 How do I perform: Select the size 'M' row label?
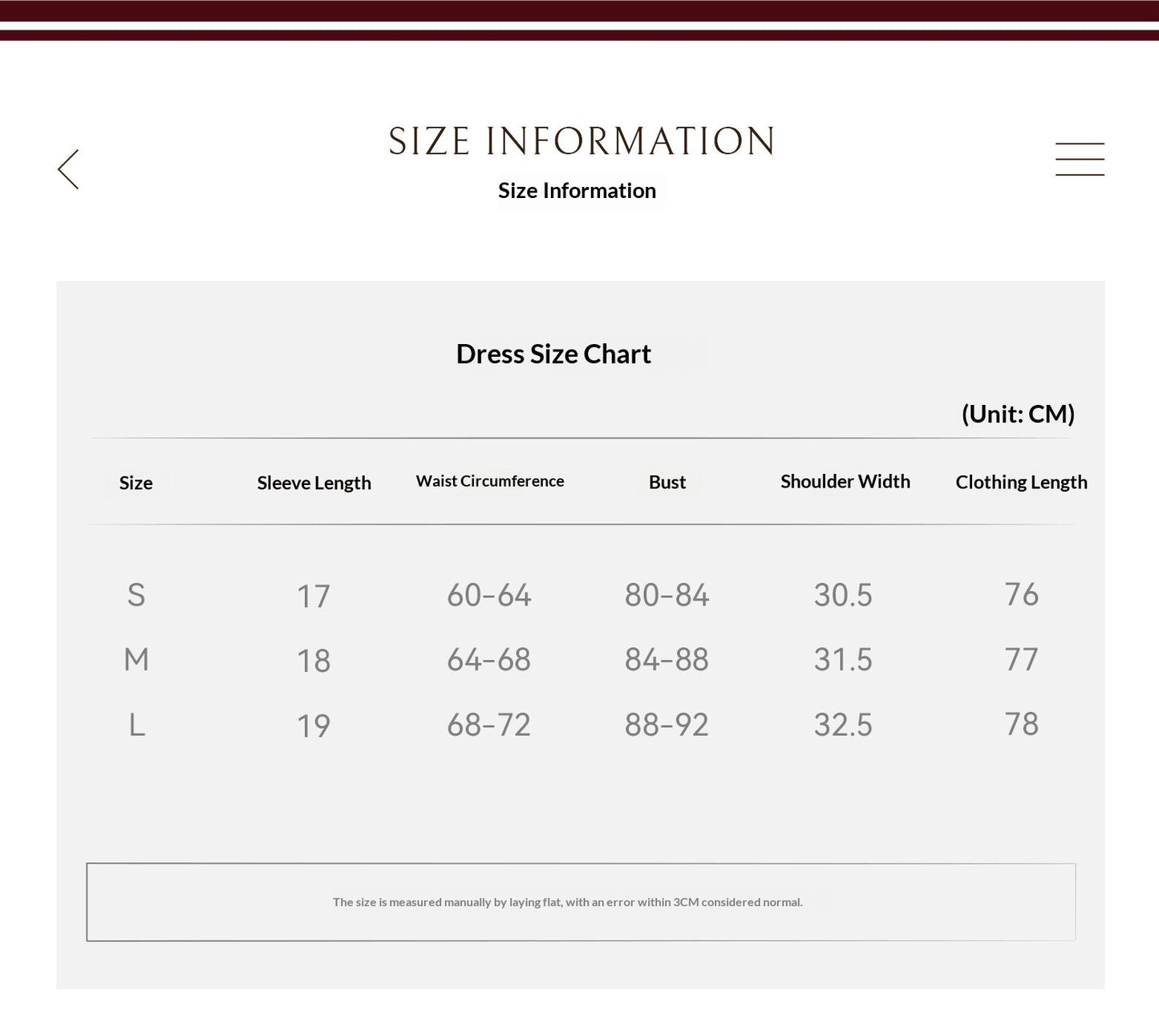click(136, 660)
